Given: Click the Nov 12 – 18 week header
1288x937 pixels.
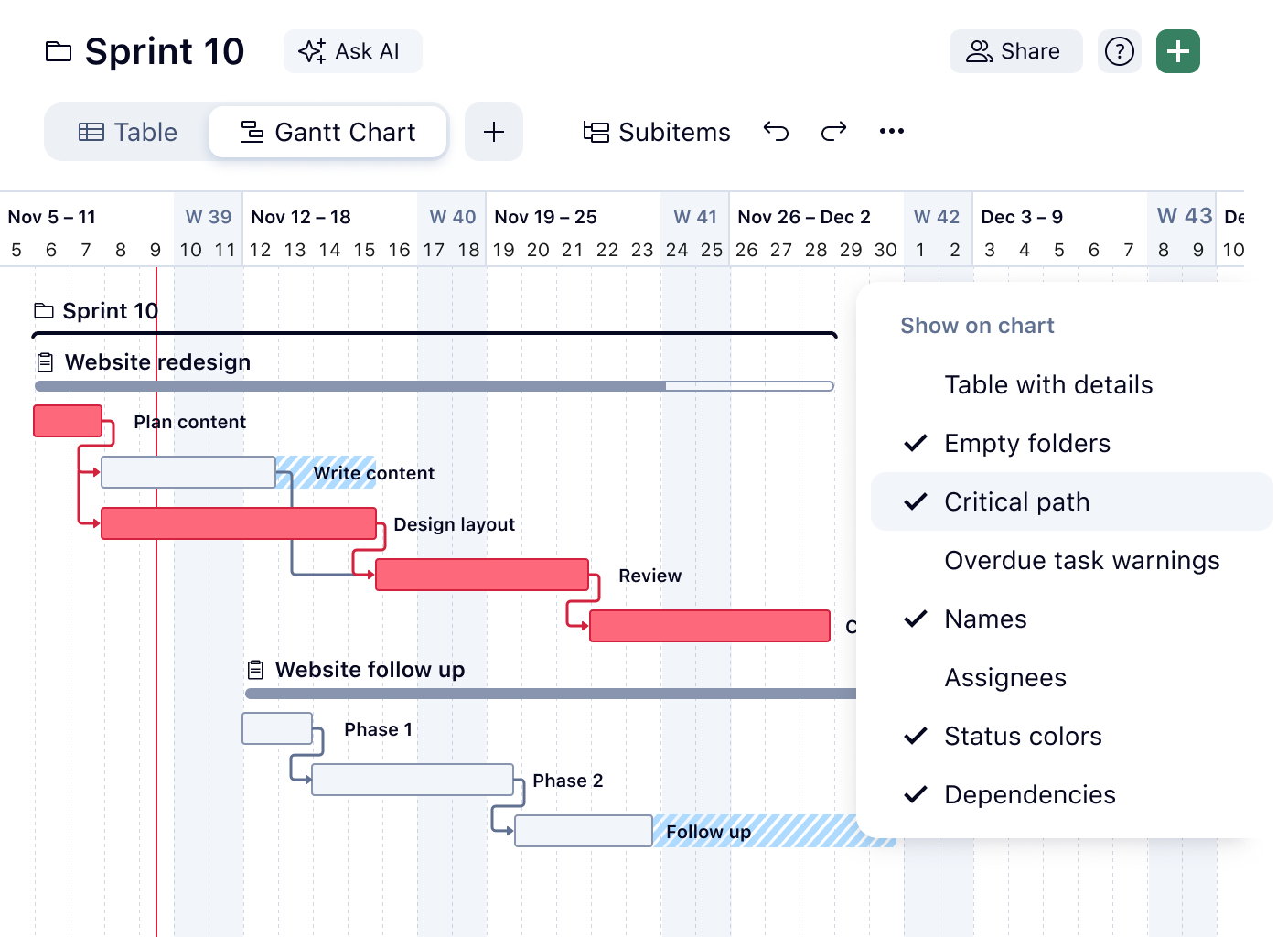Looking at the screenshot, I should pyautogui.click(x=301, y=217).
